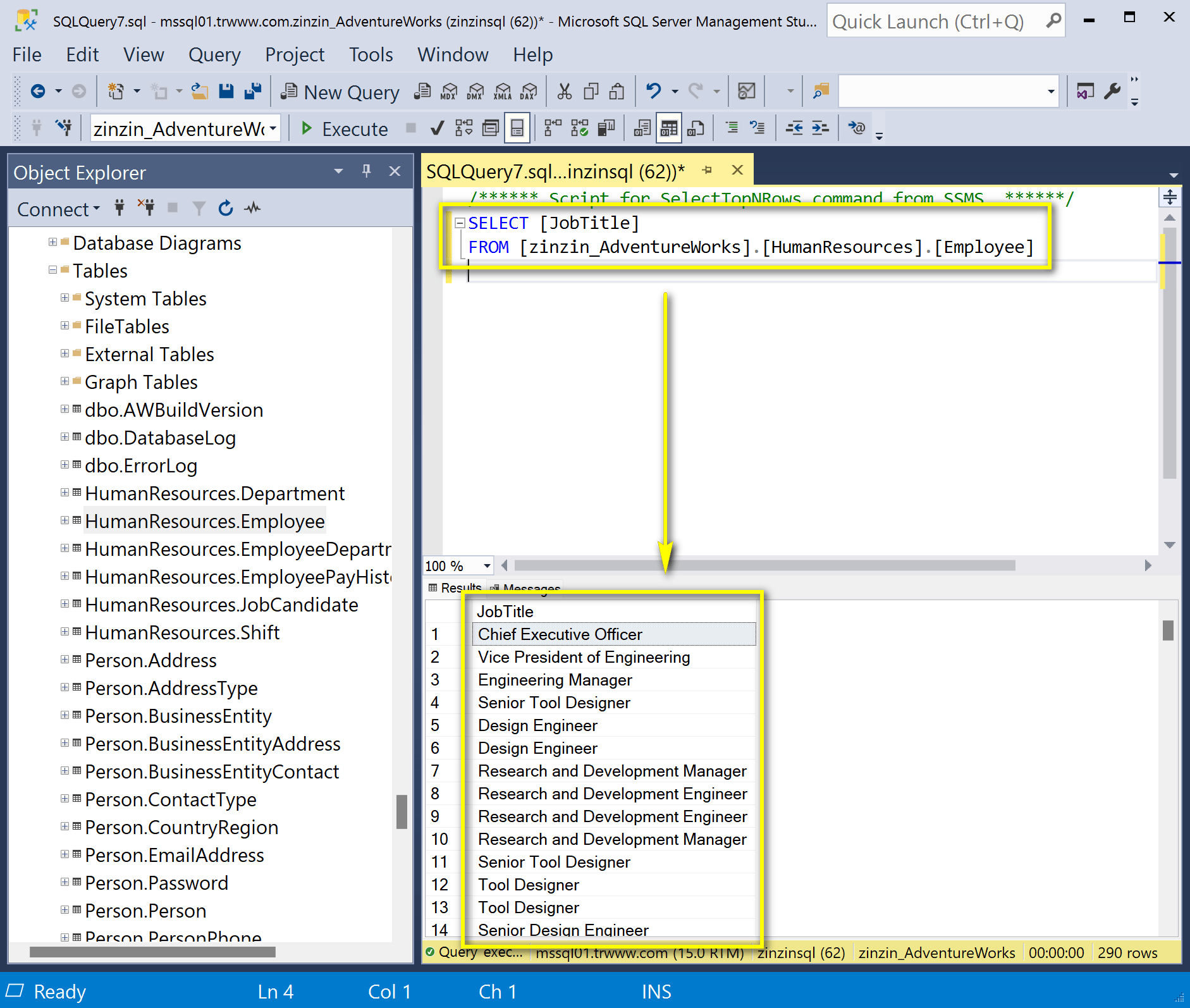Viewport: 1190px width, 1008px height.
Task: Open the File menu
Action: (x=27, y=55)
